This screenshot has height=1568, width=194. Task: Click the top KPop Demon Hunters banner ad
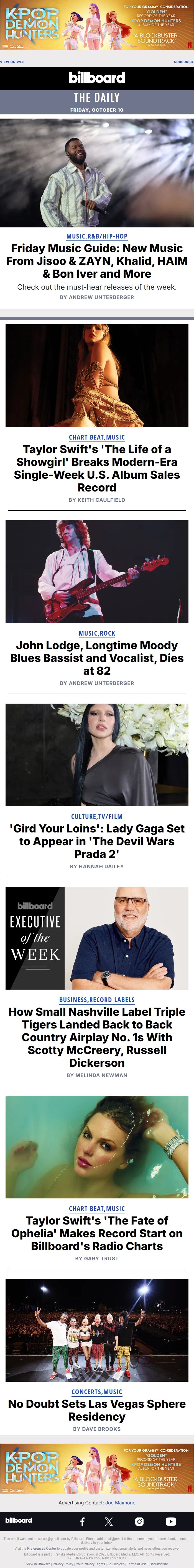pos(97,25)
